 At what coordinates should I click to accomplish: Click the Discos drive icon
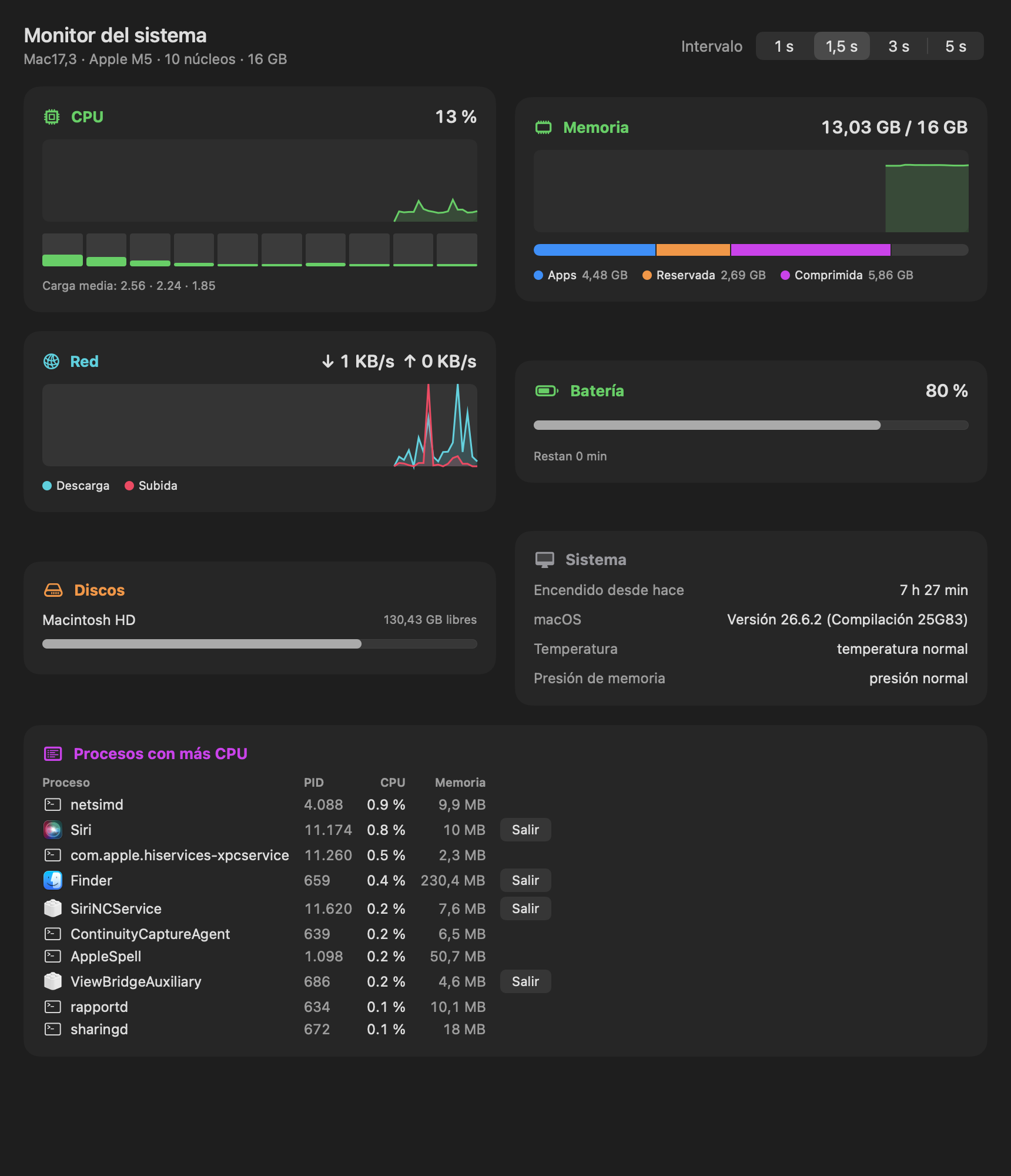pos(53,590)
